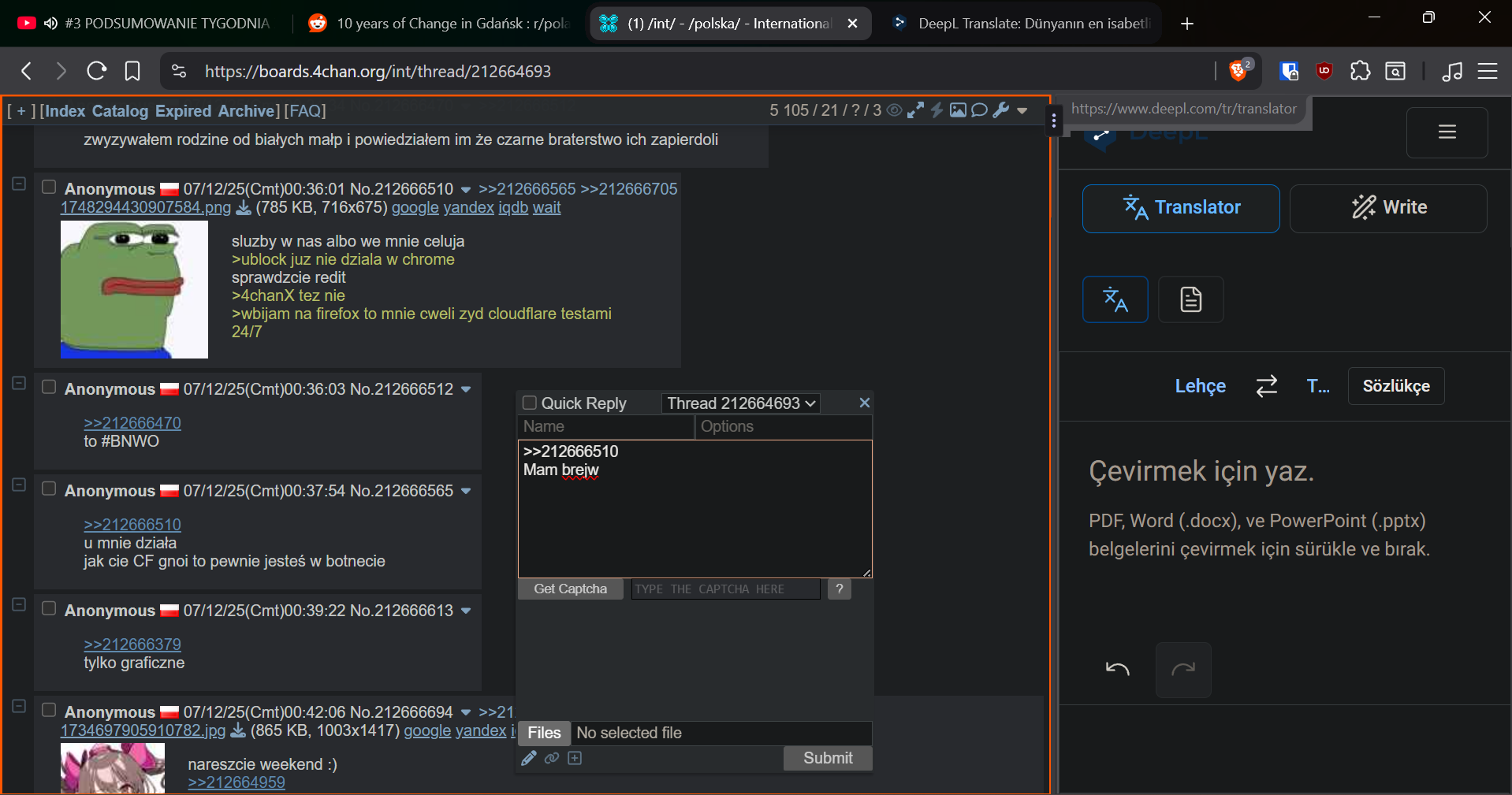Open the browser hamburger menu
1512x795 pixels.
(1488, 72)
